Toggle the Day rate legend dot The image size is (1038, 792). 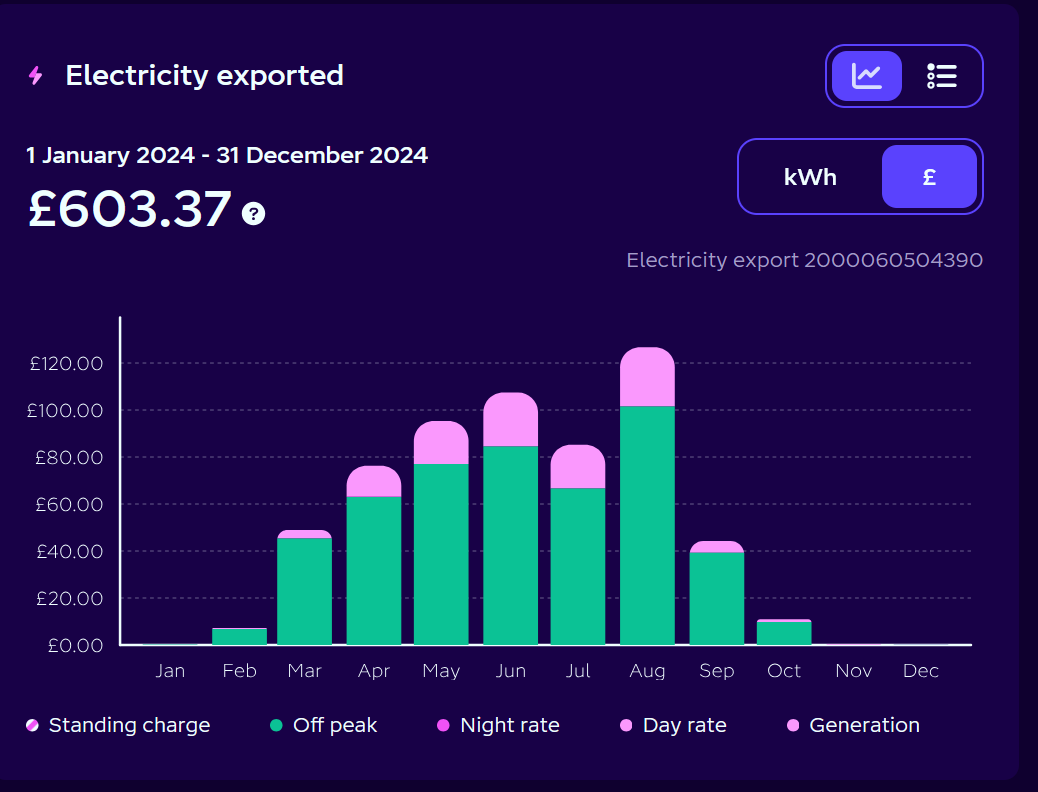tap(626, 725)
